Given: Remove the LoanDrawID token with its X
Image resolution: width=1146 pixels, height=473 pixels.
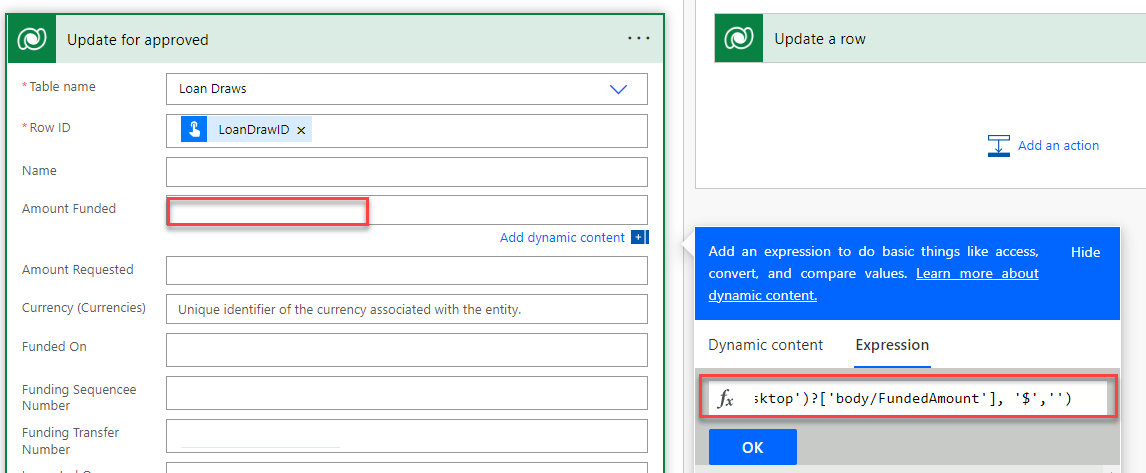Looking at the screenshot, I should pos(301,131).
